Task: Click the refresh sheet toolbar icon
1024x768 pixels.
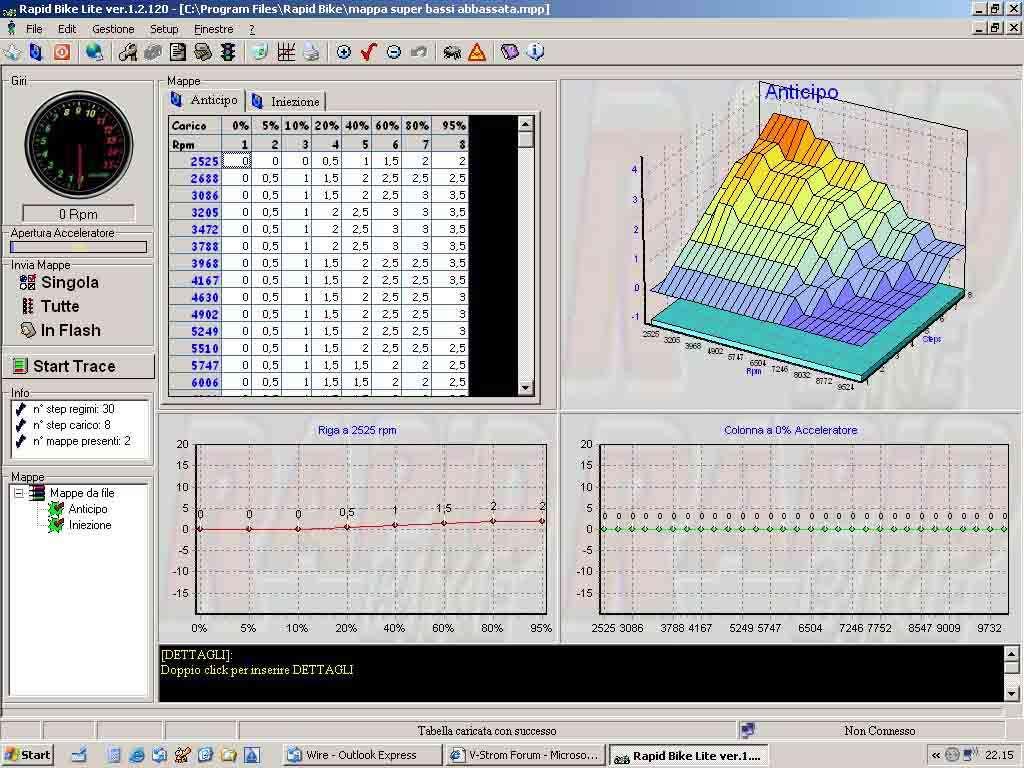Action: coord(260,52)
